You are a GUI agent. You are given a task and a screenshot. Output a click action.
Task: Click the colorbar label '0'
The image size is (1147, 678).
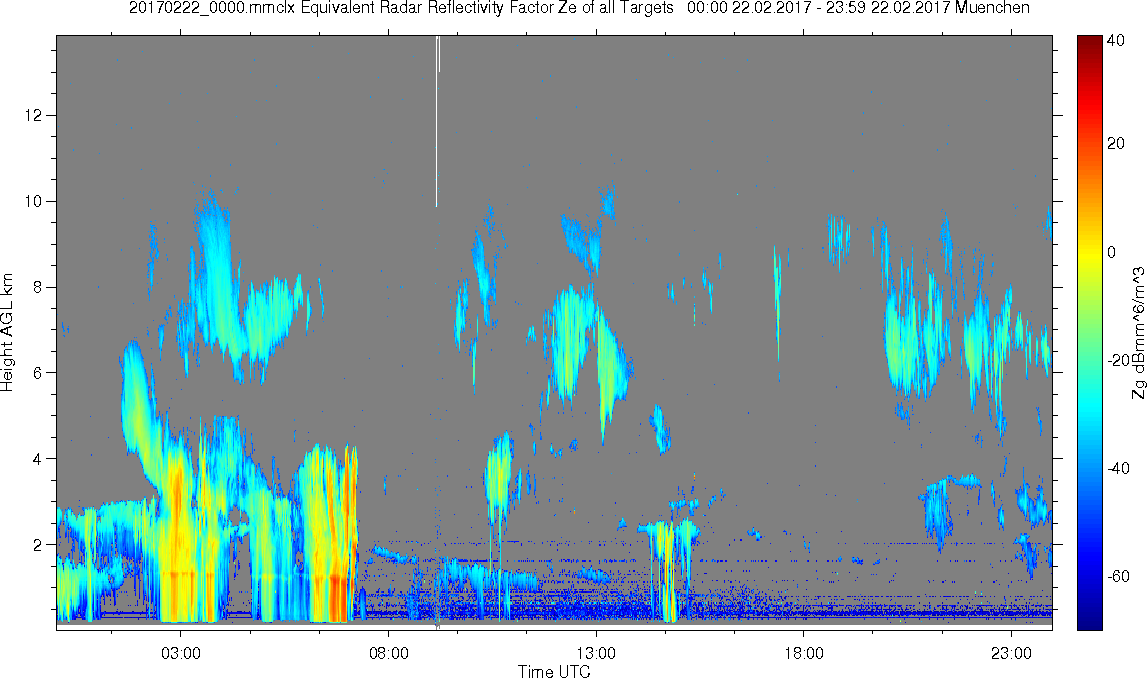tap(1112, 252)
